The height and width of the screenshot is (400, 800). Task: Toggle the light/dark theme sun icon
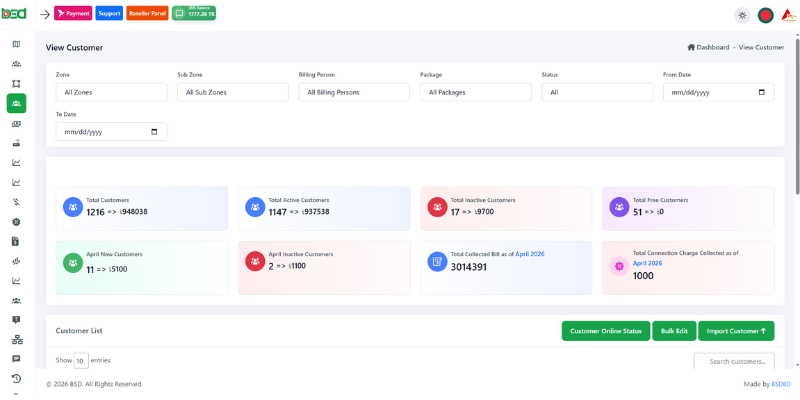[741, 15]
